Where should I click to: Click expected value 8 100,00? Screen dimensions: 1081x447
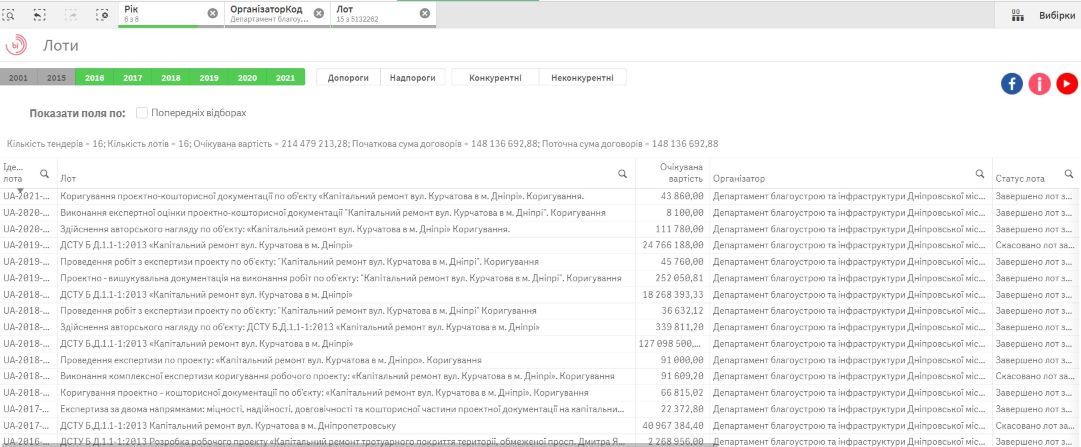687,213
